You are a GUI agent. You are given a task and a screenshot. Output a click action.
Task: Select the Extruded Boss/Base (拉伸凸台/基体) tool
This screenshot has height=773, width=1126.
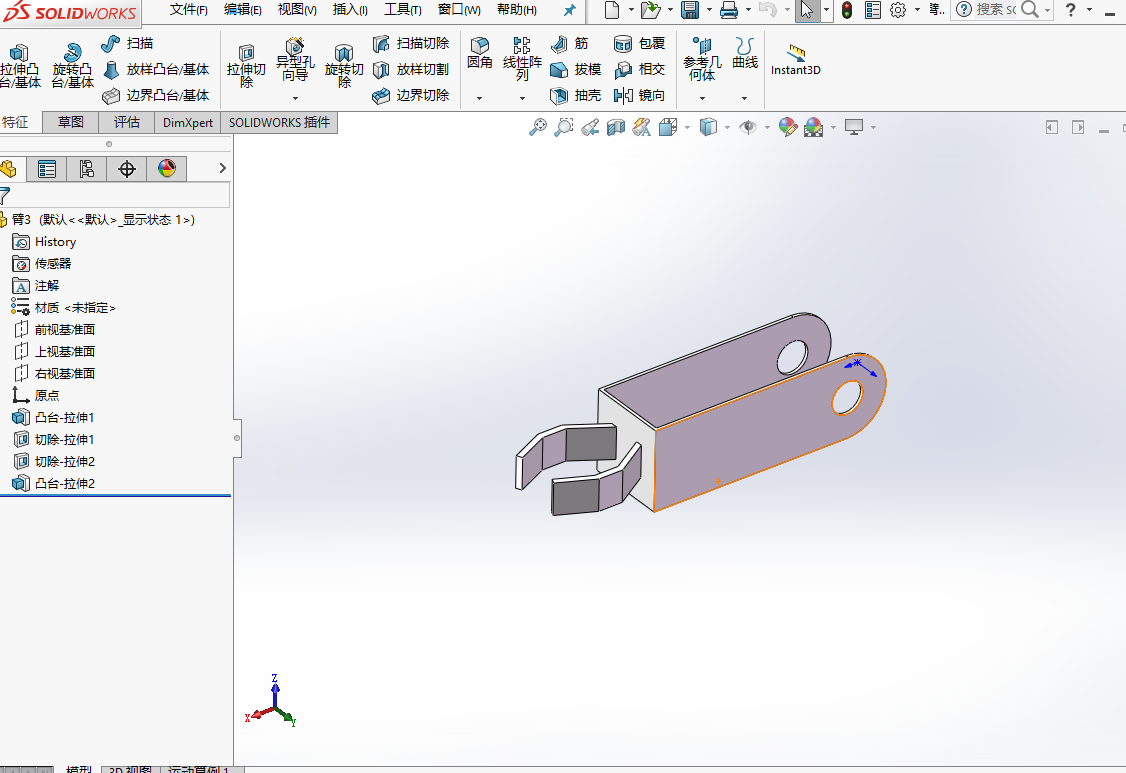[19, 65]
